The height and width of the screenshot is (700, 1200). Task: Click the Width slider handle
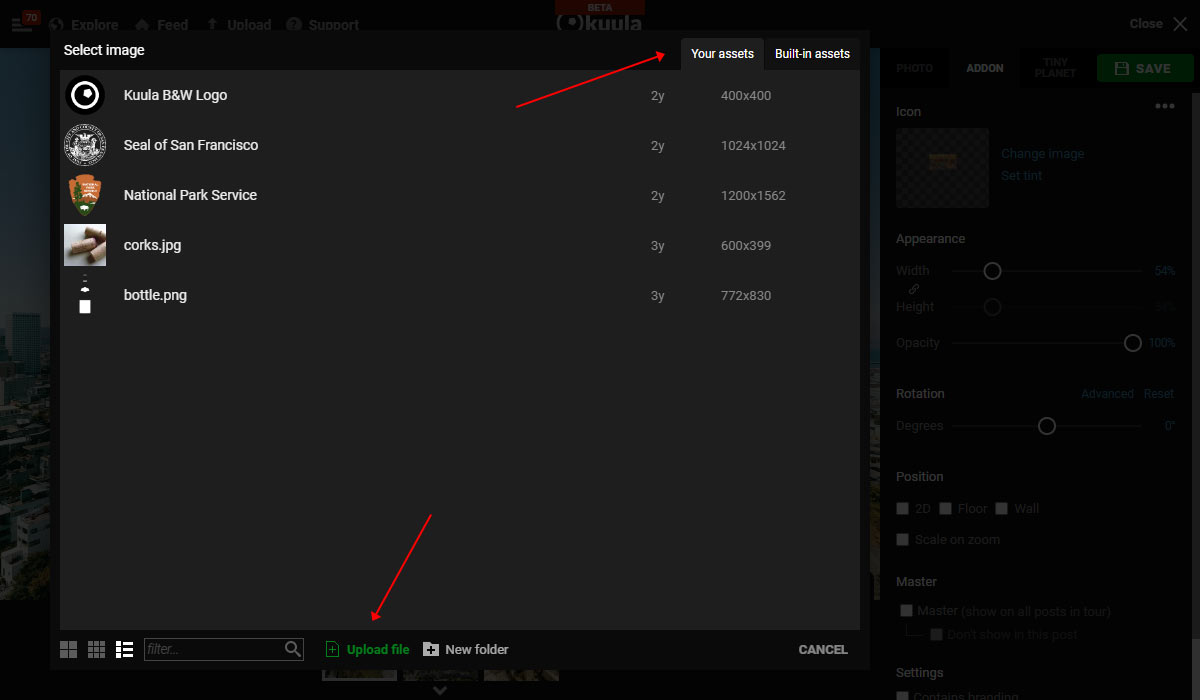click(x=992, y=271)
